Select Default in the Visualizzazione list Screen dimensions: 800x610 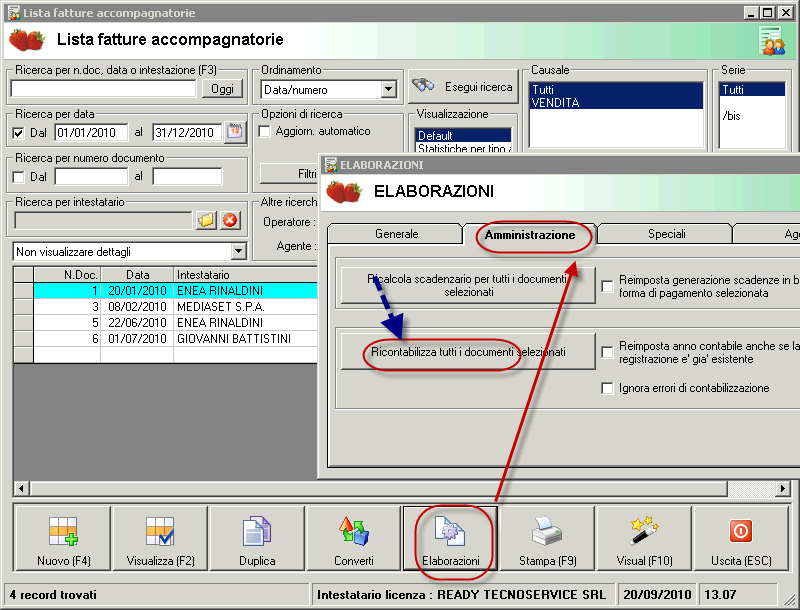[x=463, y=136]
